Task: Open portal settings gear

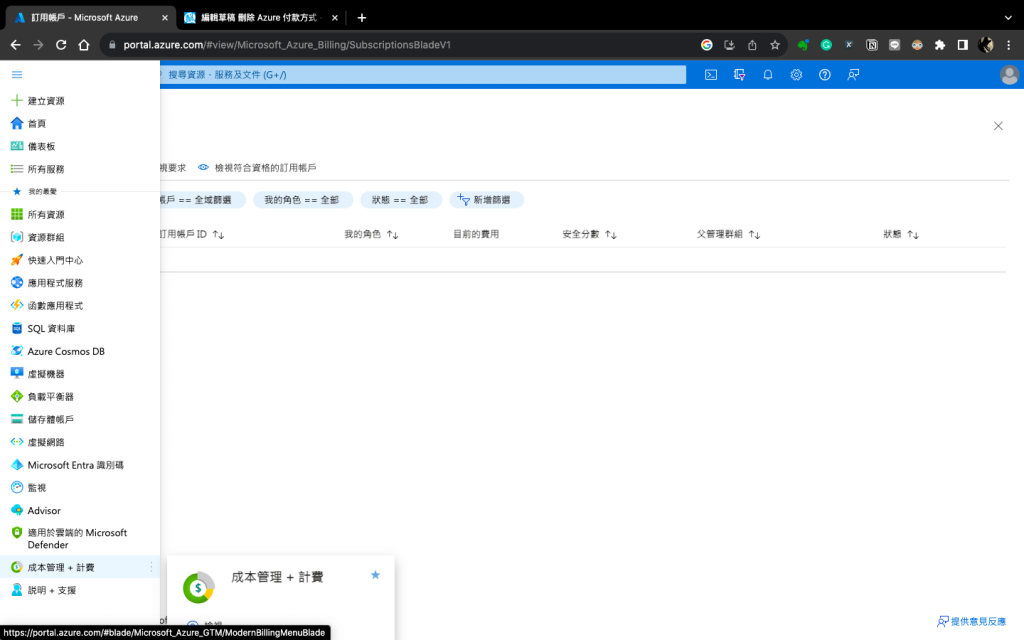Action: 796,74
